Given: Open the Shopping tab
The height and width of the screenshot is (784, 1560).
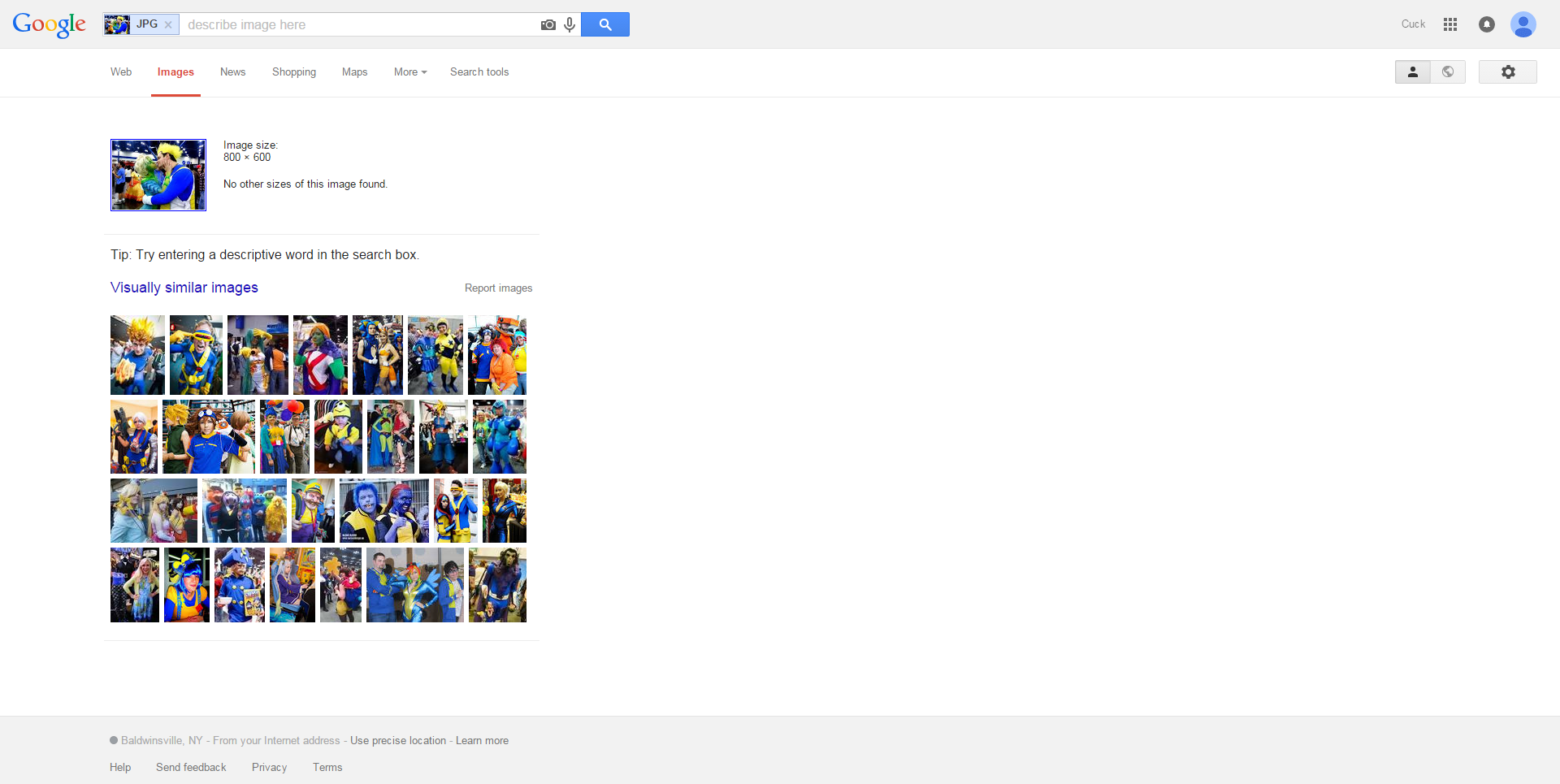Looking at the screenshot, I should [294, 72].
